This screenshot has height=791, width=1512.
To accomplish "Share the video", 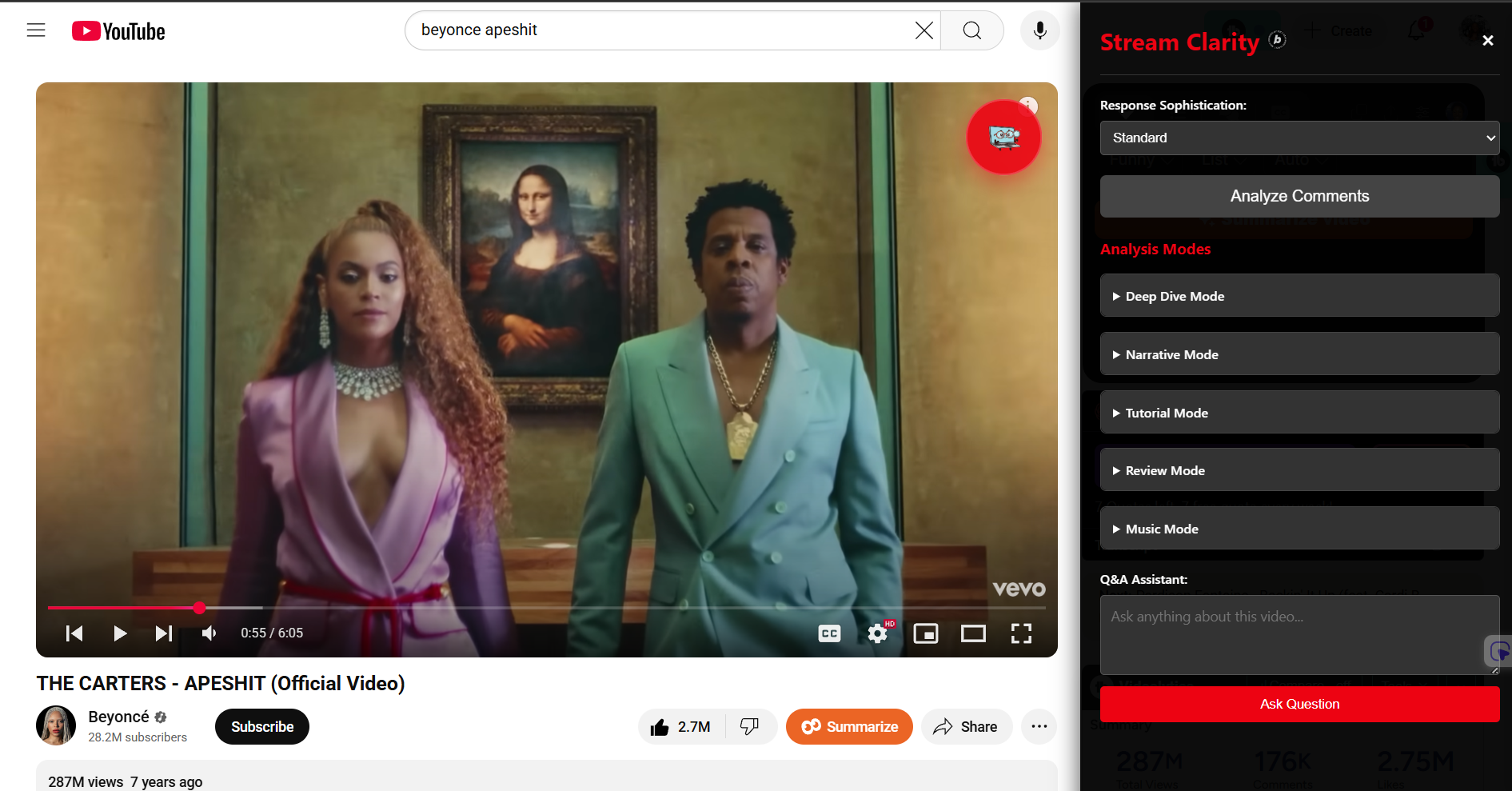I will coord(966,726).
